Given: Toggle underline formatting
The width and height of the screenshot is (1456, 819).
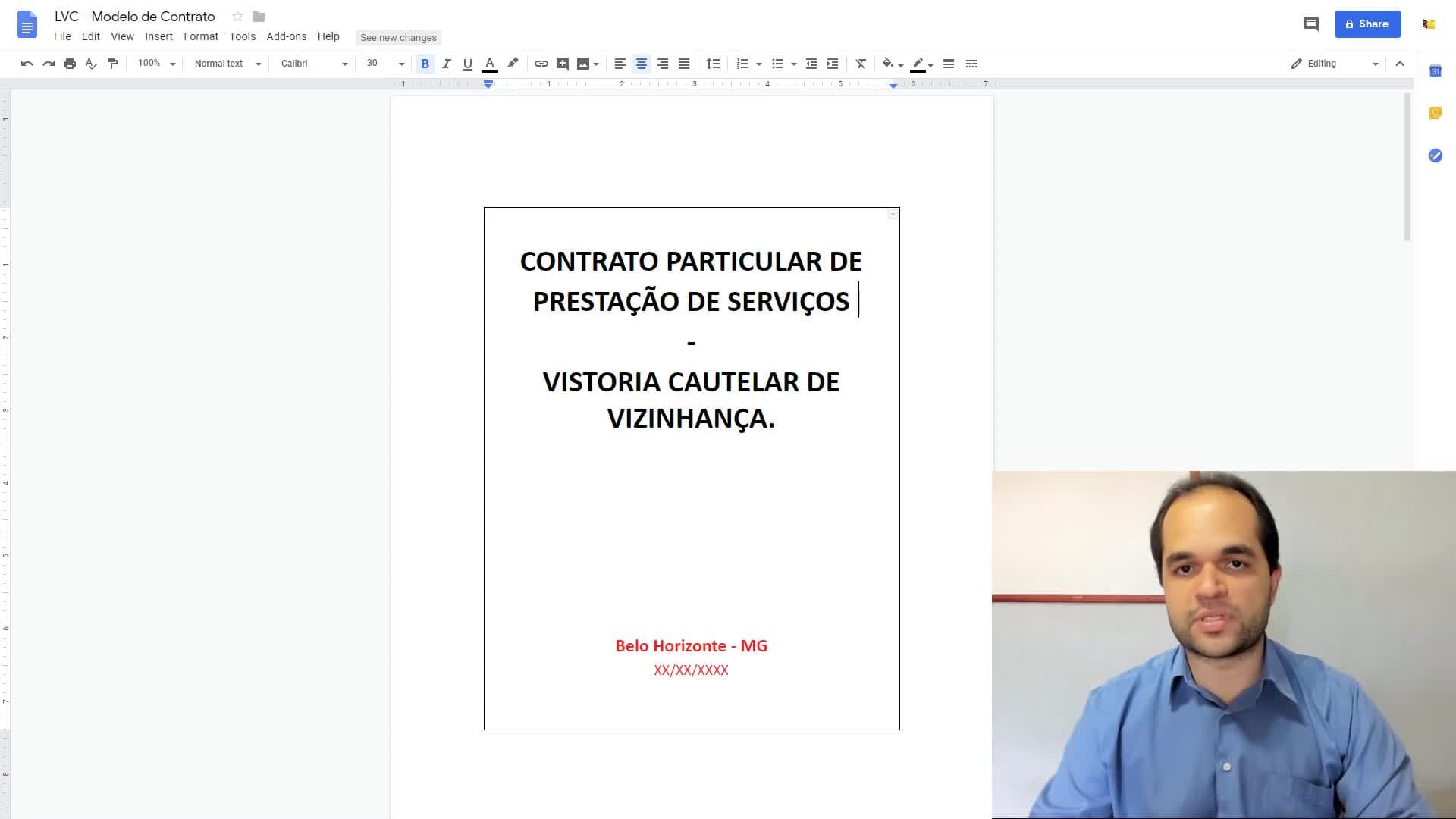Looking at the screenshot, I should (x=467, y=64).
